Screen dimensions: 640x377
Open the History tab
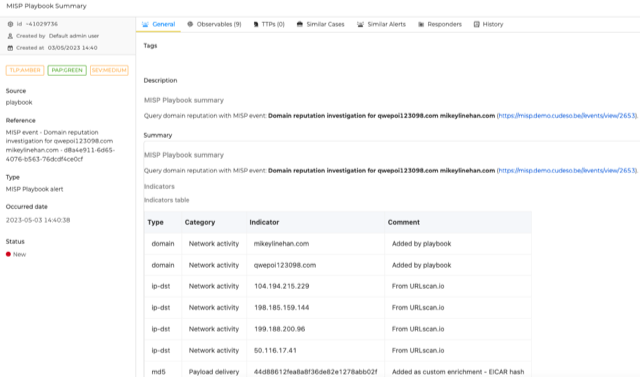[x=488, y=24]
